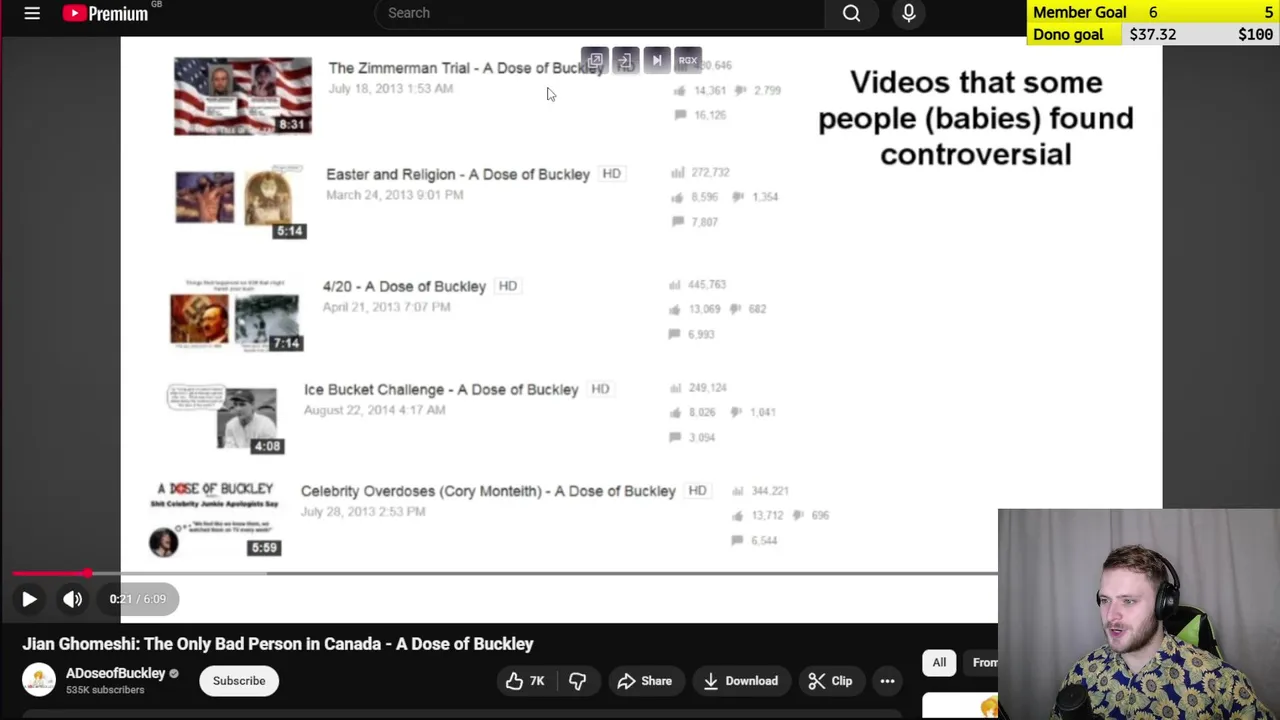The image size is (1280, 720).
Task: Click the RGX overlay button
Action: coord(688,61)
